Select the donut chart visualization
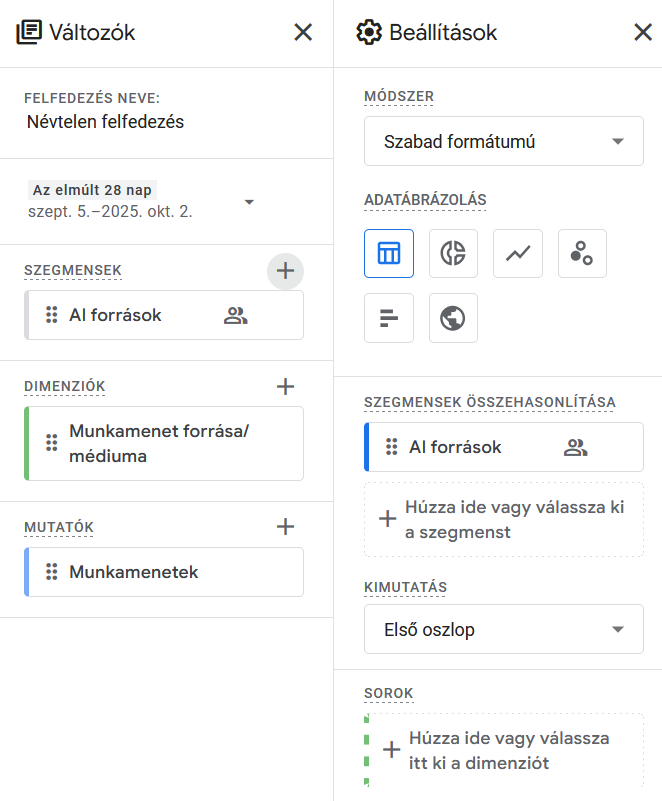This screenshot has height=801, width=662. pyautogui.click(x=453, y=253)
